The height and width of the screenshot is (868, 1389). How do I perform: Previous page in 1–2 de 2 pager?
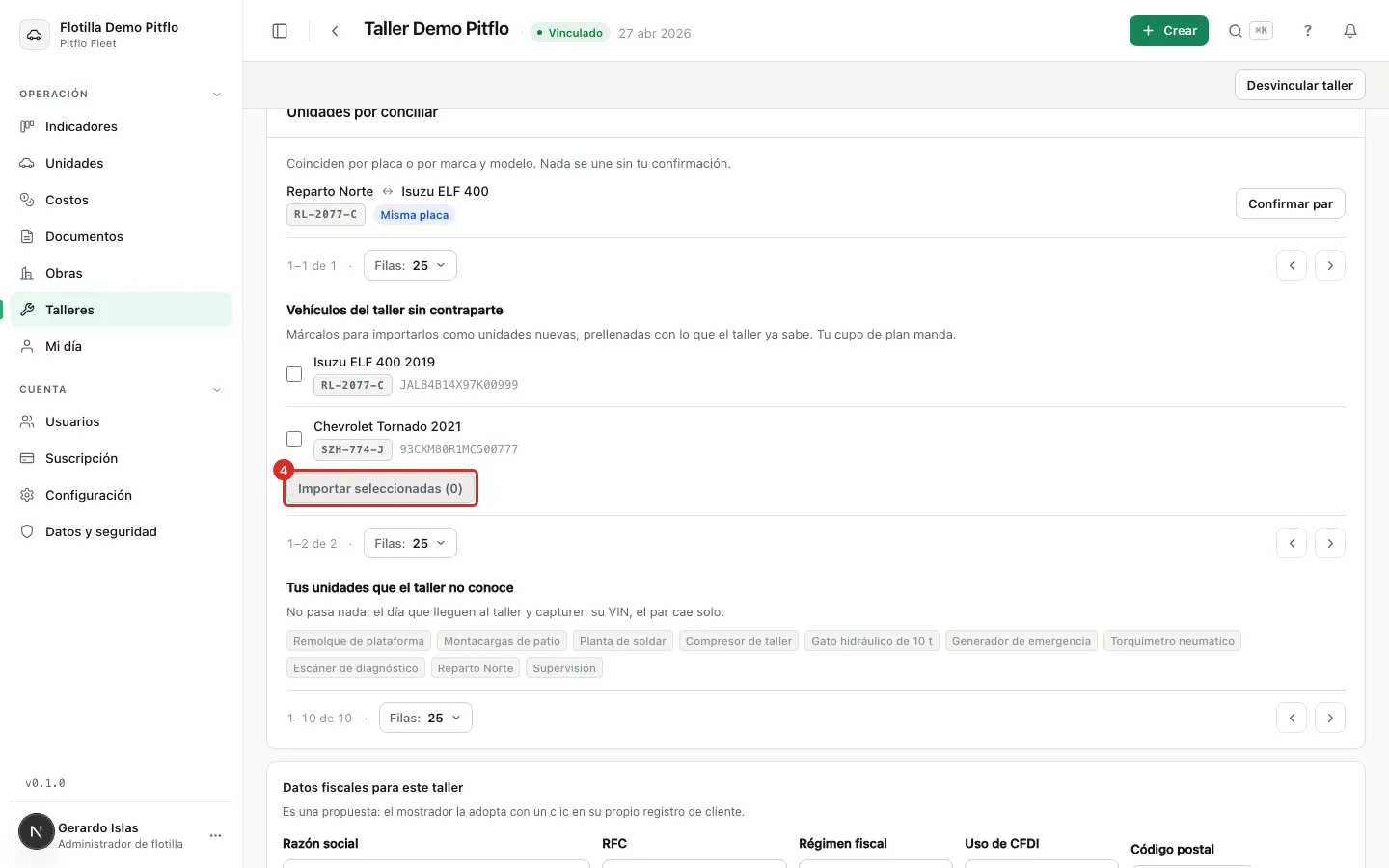click(1292, 543)
